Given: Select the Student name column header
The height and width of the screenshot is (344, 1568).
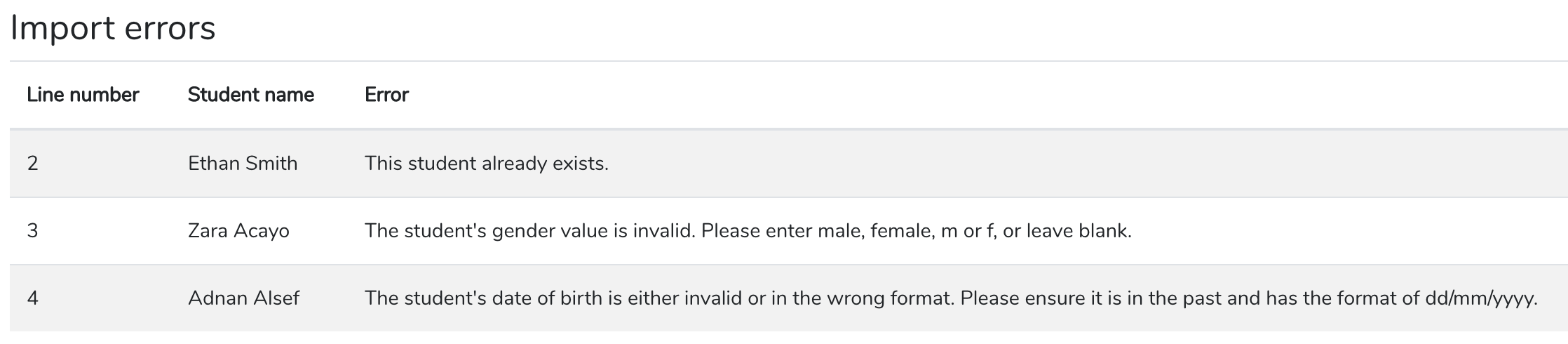Looking at the screenshot, I should 251,95.
